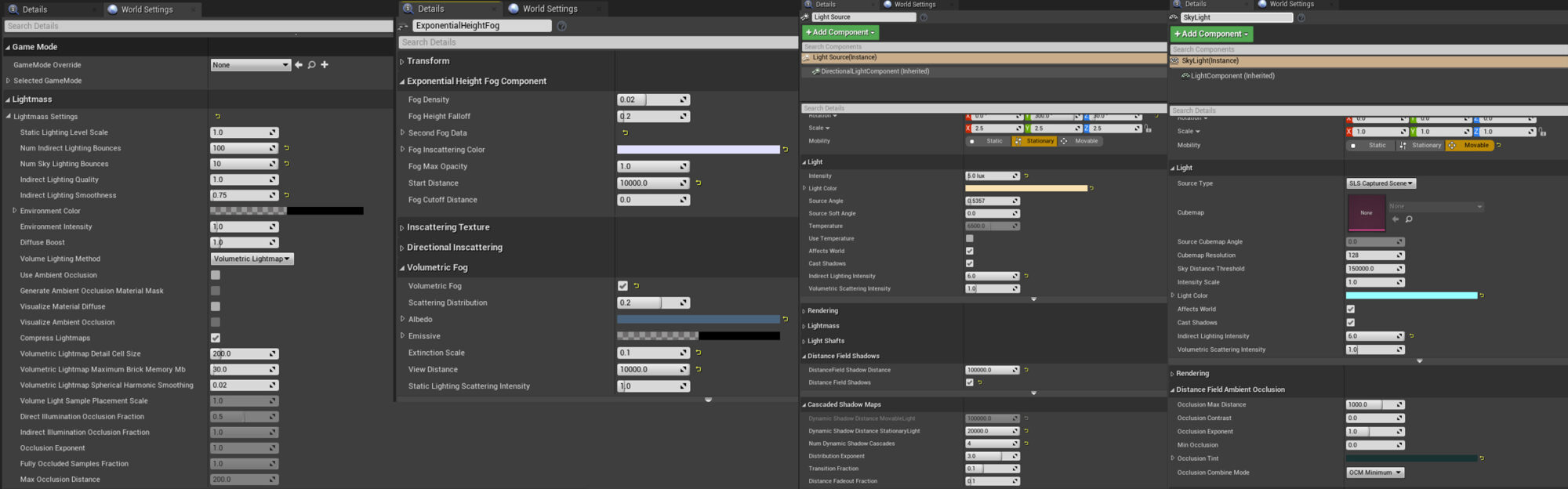Open SkyLight cyan Light Color swatch

coord(1411,296)
